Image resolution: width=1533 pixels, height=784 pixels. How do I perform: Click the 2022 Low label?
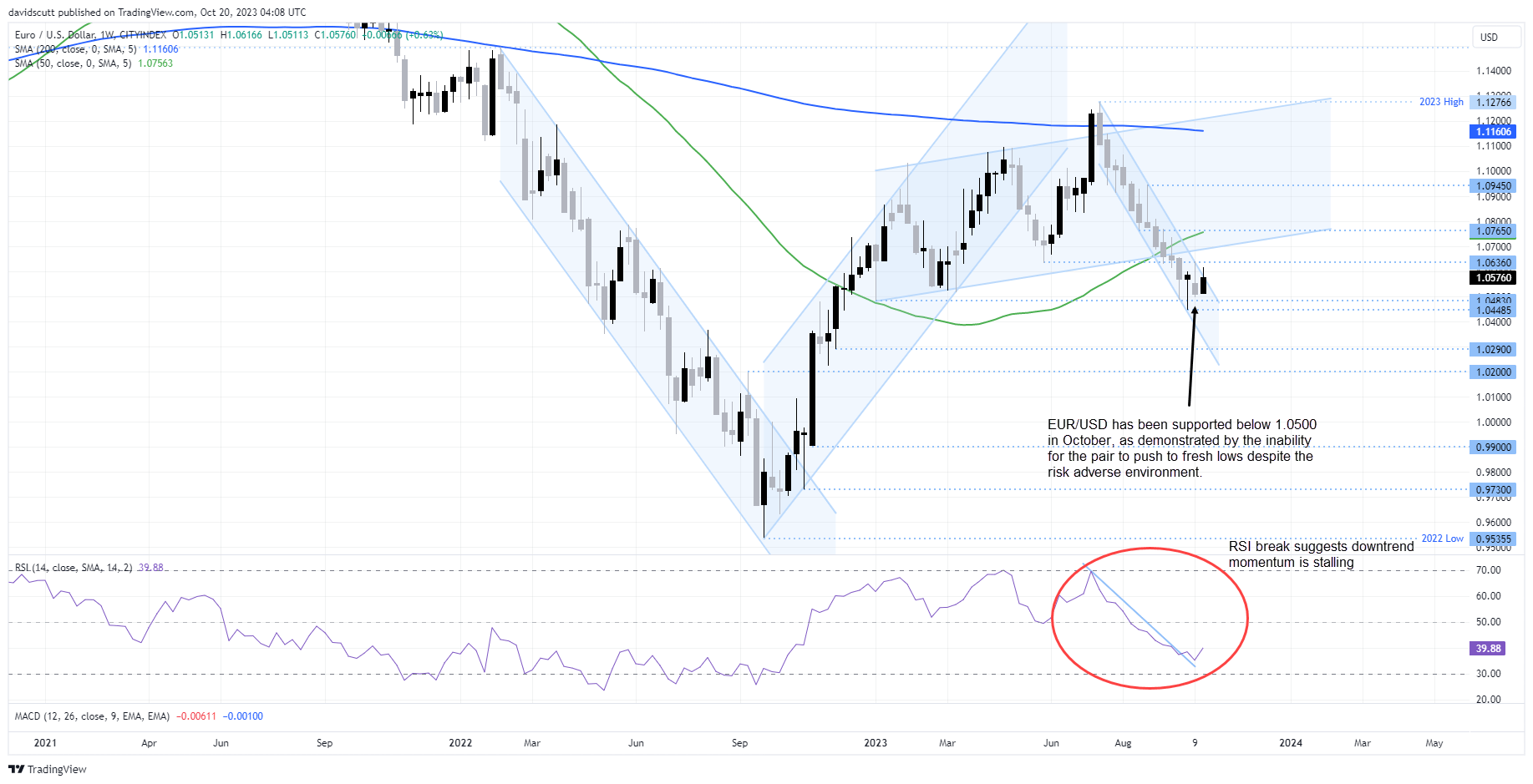pyautogui.click(x=1443, y=539)
